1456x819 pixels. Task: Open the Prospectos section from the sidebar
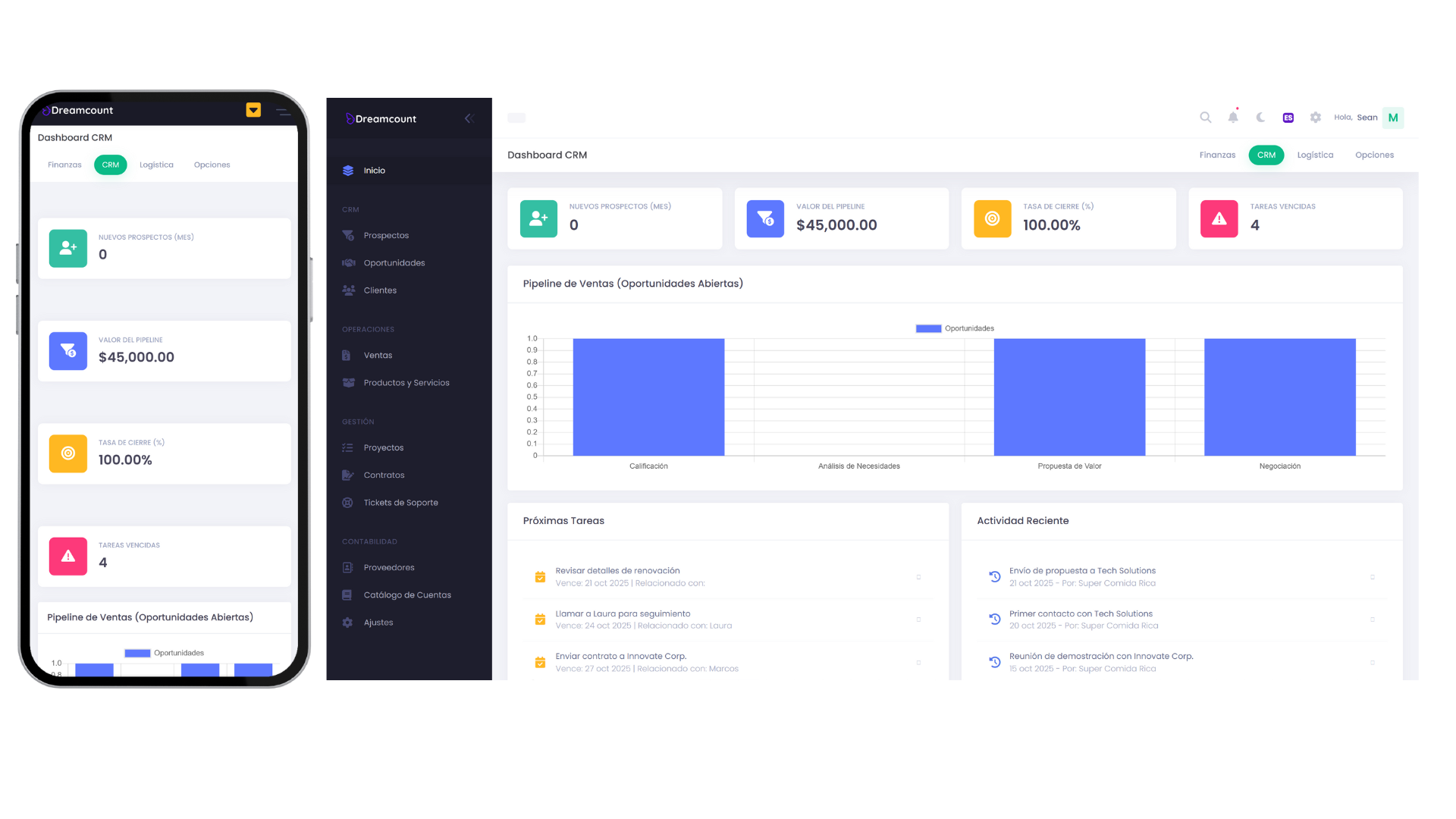coord(385,235)
